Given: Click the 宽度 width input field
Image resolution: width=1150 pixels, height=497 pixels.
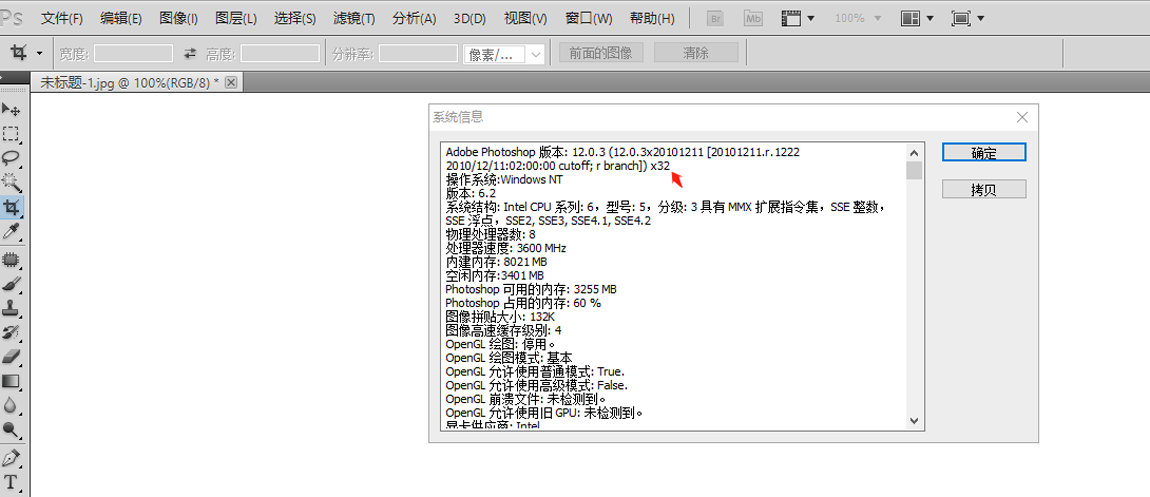Looking at the screenshot, I should click(133, 53).
